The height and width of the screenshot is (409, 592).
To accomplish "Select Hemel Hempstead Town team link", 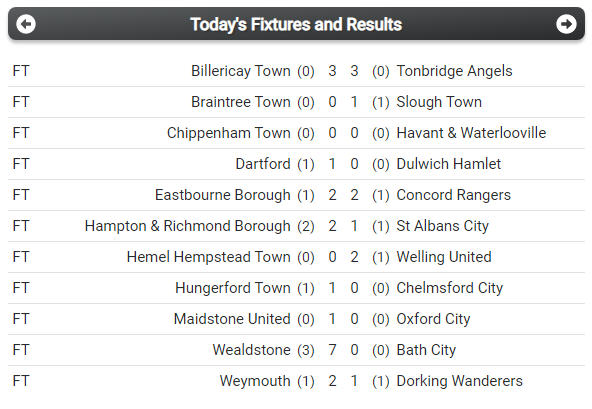I will [x=209, y=257].
